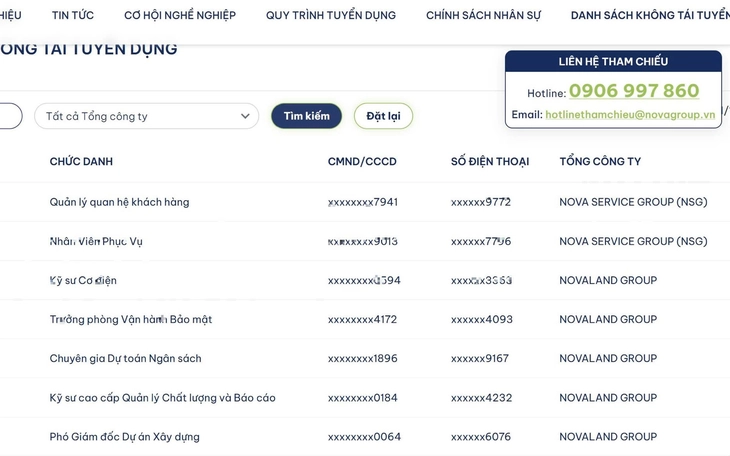Click ID value xxxxxxxx0064
730x456 pixels.
[364, 437]
